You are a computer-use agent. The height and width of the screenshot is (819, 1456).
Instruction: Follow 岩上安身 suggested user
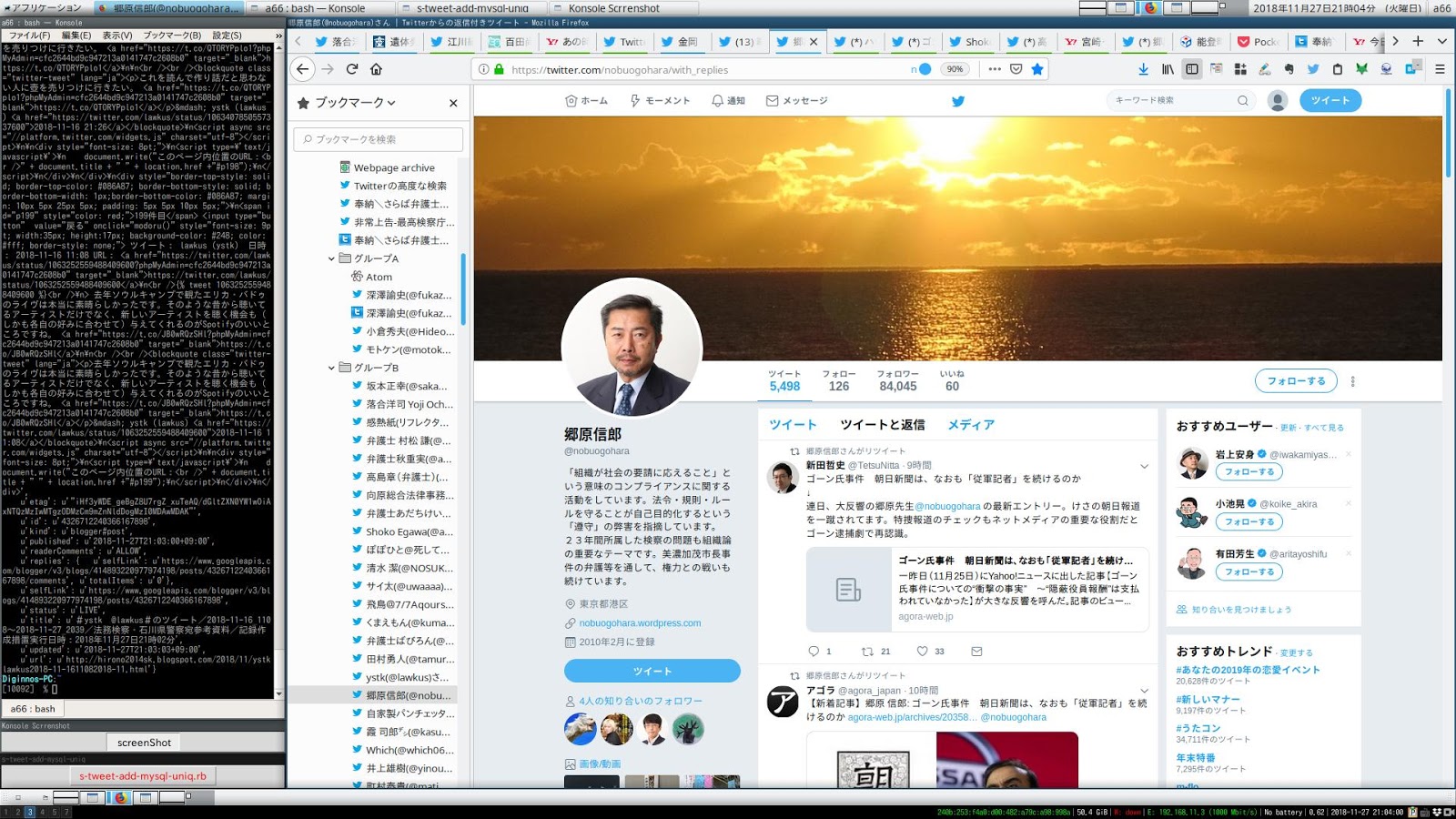click(1249, 471)
